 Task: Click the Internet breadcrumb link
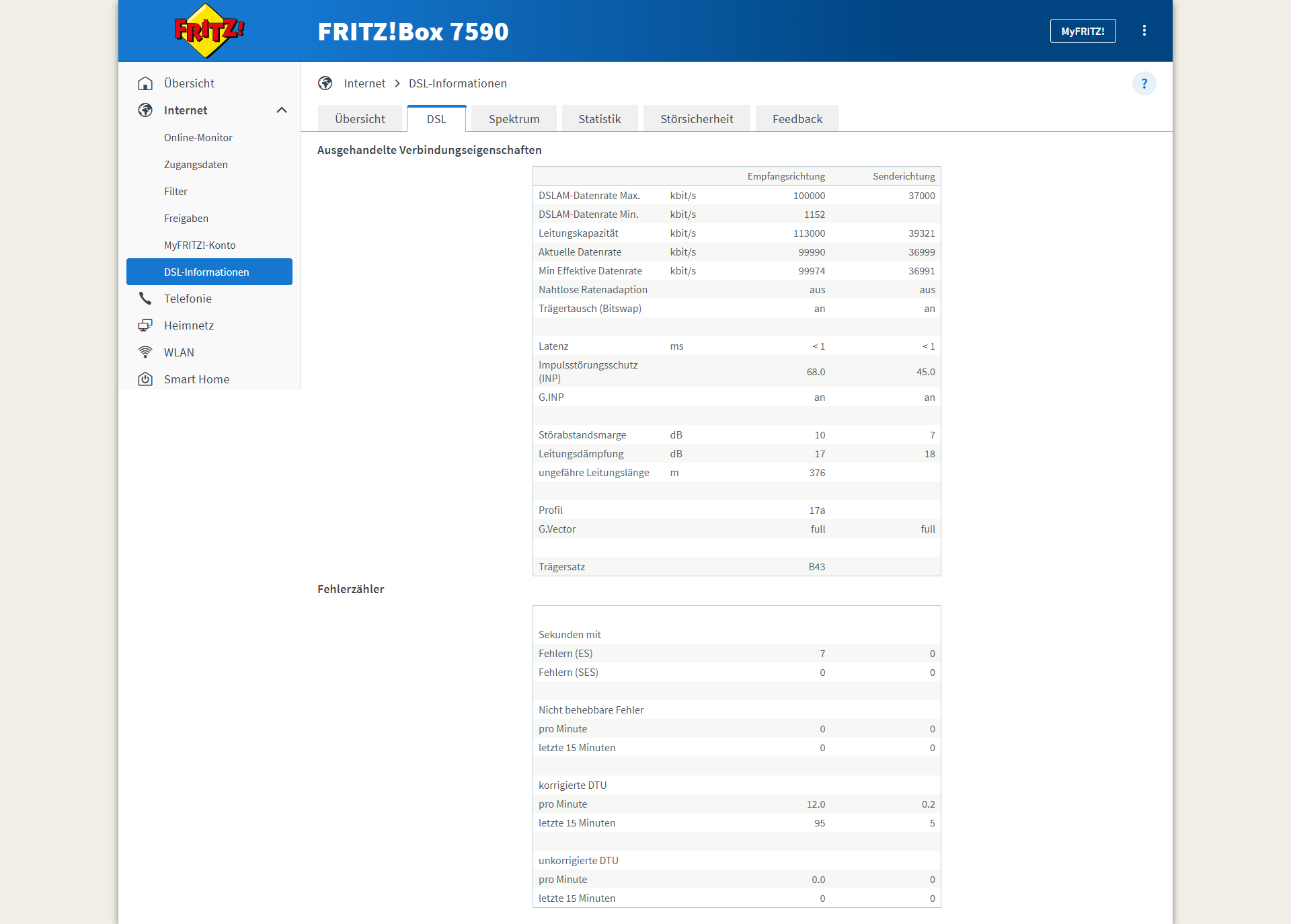pos(364,83)
